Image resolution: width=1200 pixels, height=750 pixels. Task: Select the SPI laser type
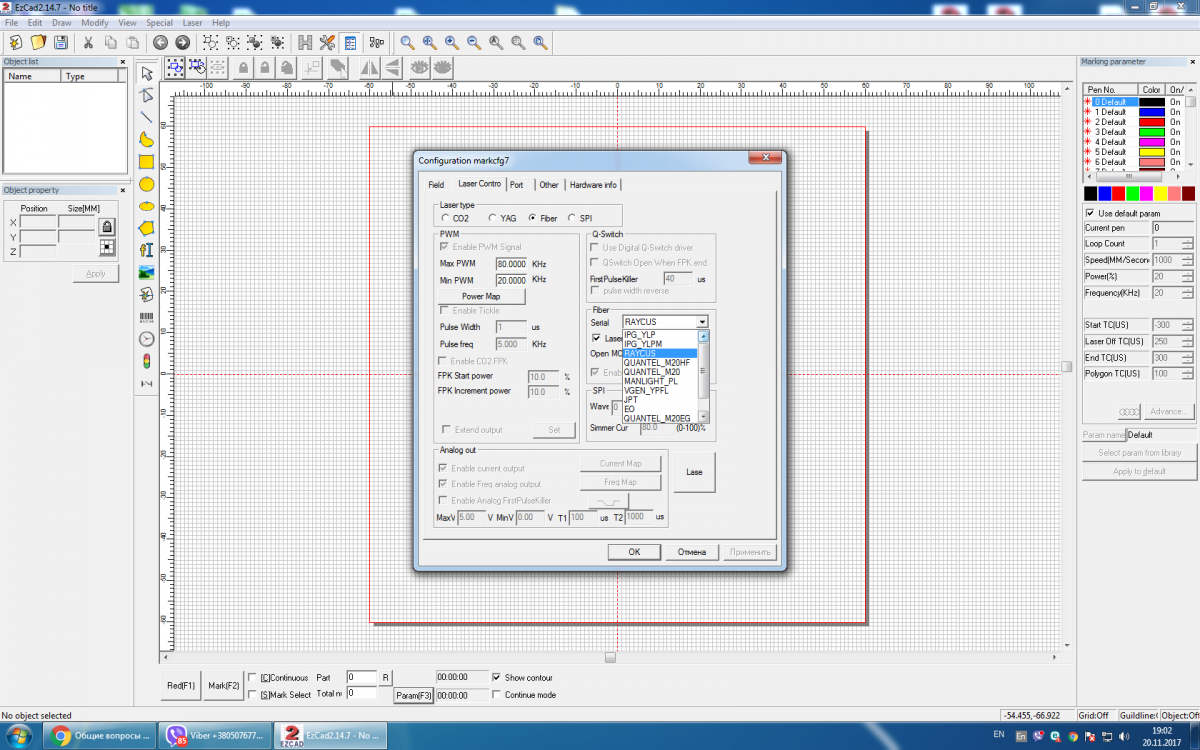pos(572,218)
